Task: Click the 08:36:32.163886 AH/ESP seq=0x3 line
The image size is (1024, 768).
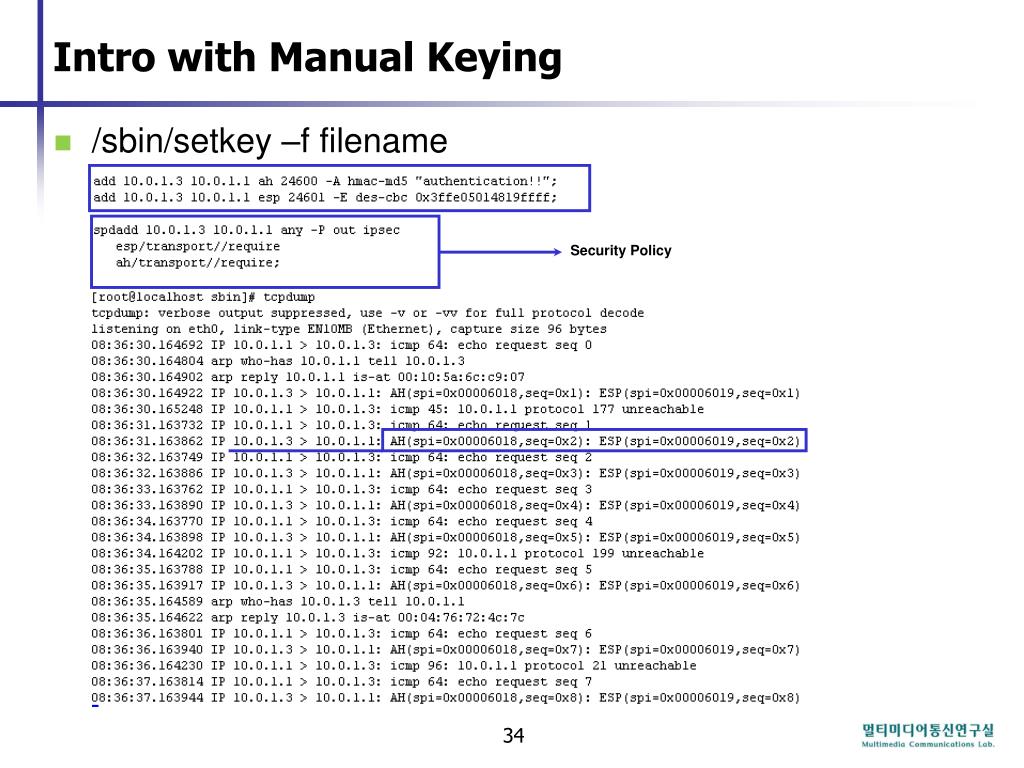Action: 445,473
